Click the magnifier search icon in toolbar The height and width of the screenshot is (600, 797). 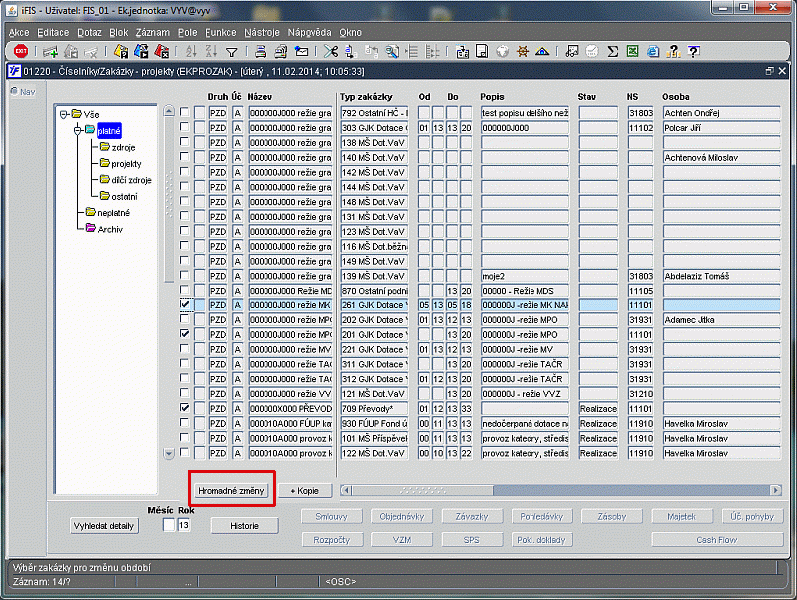tap(391, 51)
